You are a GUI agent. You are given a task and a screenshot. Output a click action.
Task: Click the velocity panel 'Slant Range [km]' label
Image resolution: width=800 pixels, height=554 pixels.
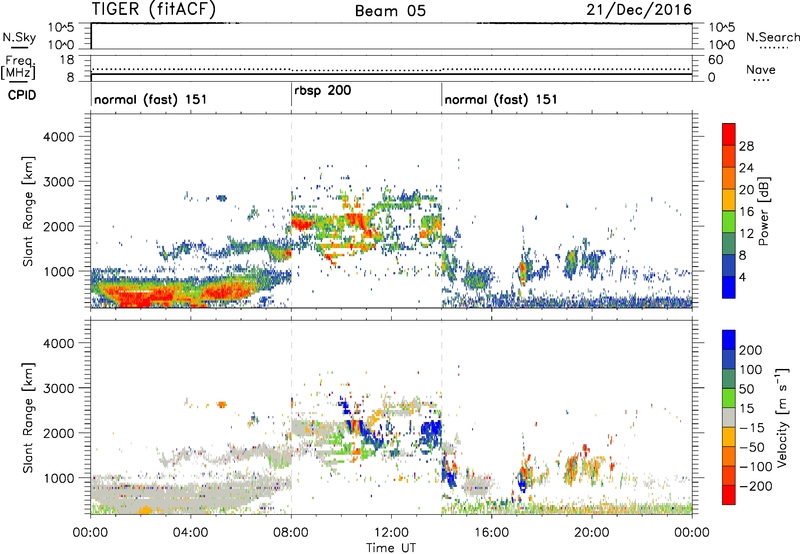pyautogui.click(x=28, y=418)
